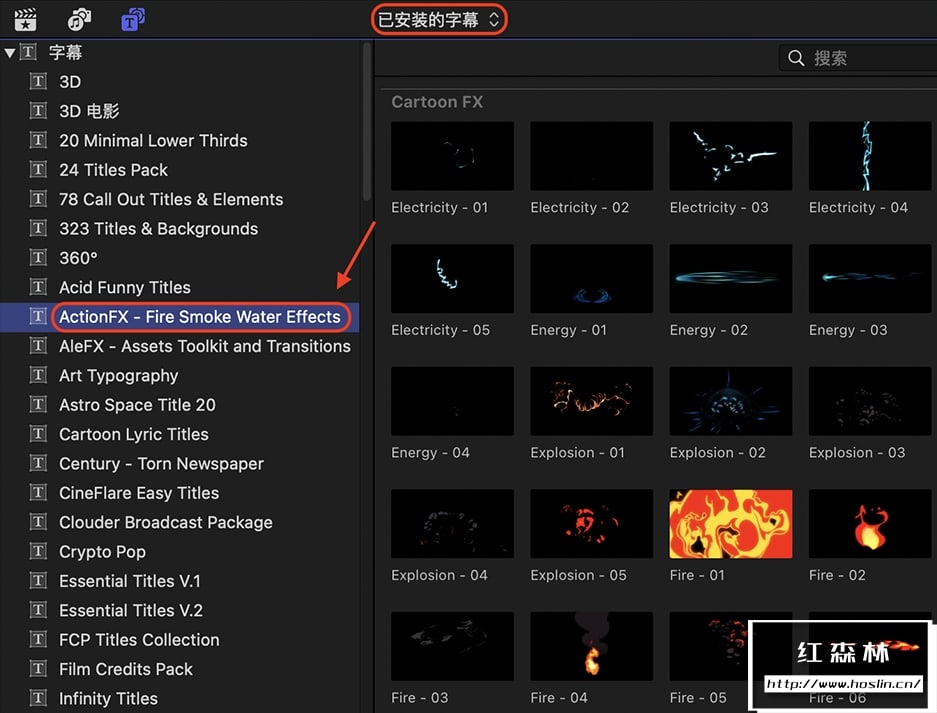The height and width of the screenshot is (713, 937).
Task: Select the Electricity - 05 thumbnail
Action: point(452,279)
